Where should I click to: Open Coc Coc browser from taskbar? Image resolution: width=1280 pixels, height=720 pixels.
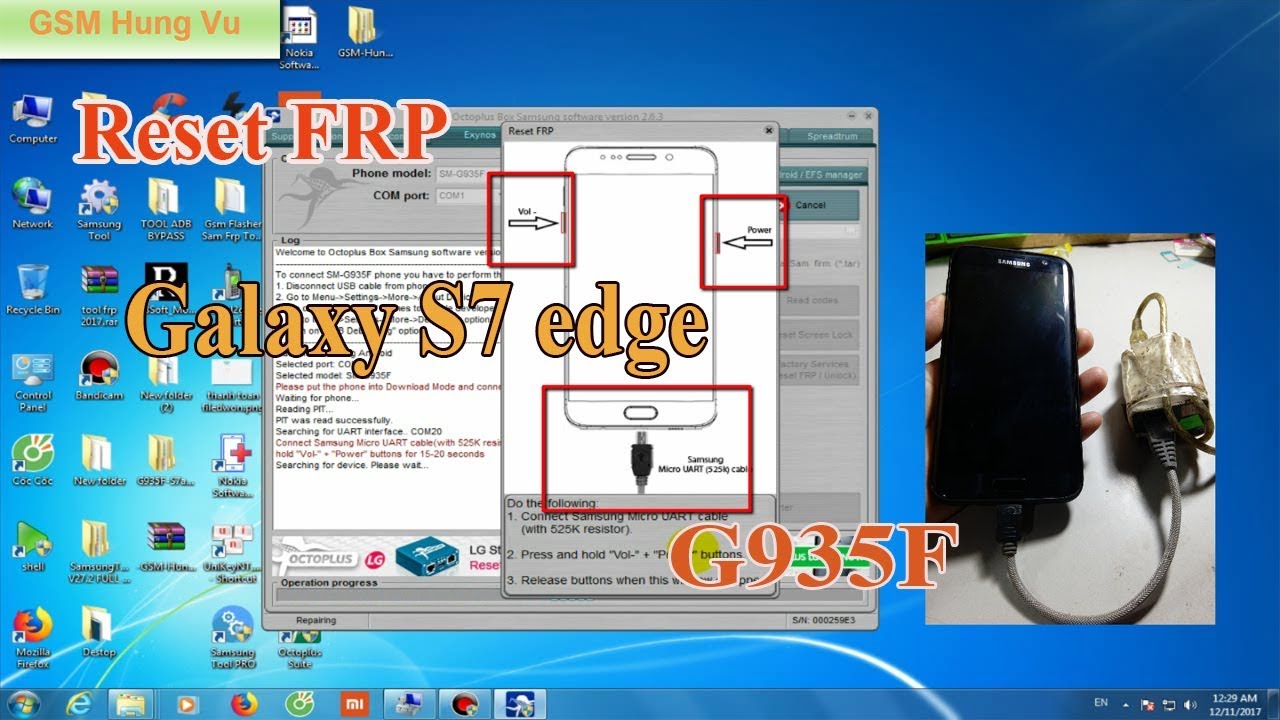point(299,704)
